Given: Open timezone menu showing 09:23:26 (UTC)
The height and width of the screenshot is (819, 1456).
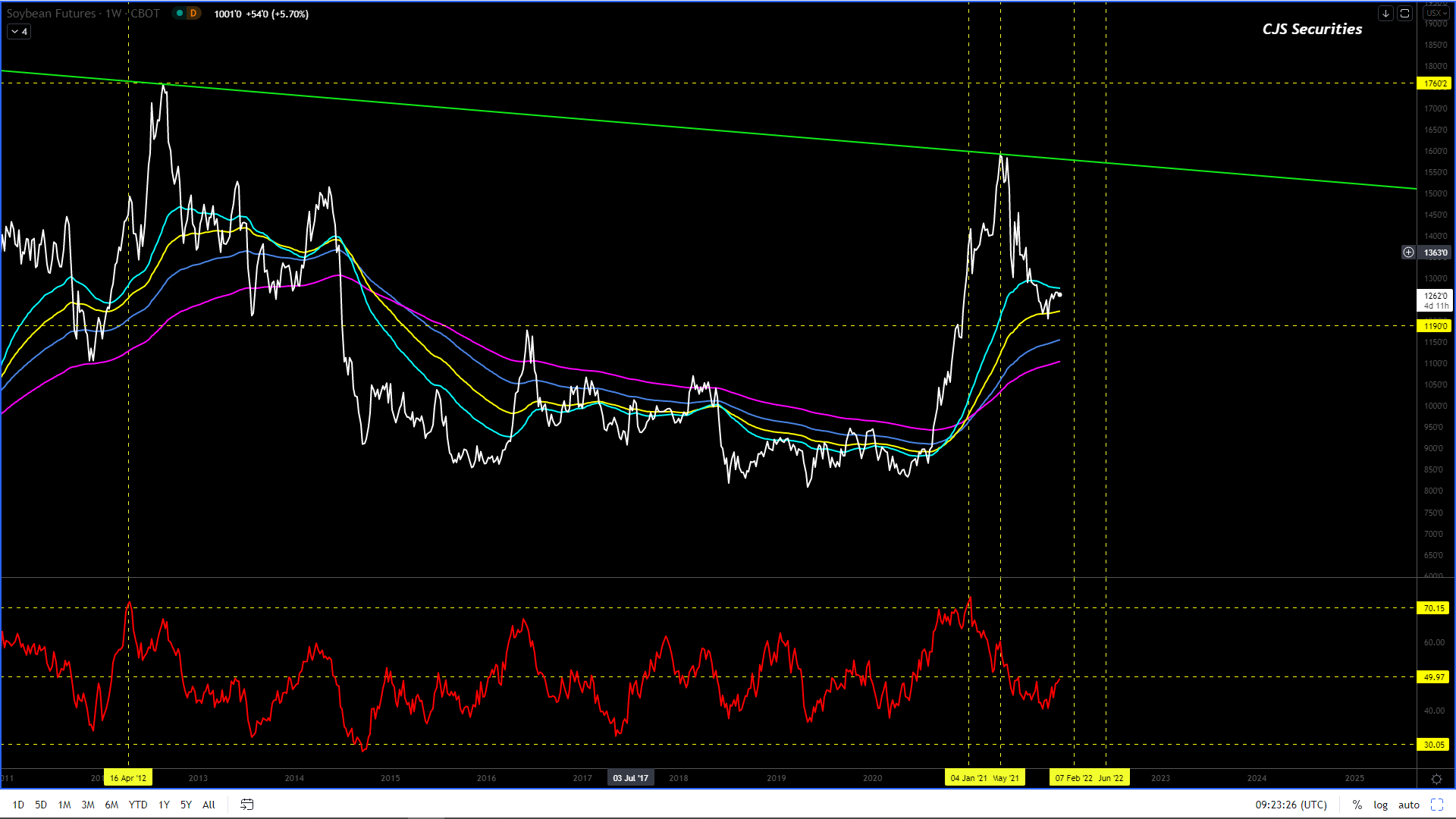Looking at the screenshot, I should pyautogui.click(x=1291, y=805).
